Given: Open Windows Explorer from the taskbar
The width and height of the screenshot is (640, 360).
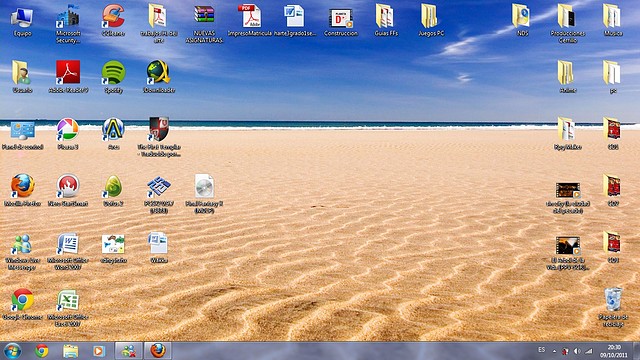Looking at the screenshot, I should (x=70, y=351).
